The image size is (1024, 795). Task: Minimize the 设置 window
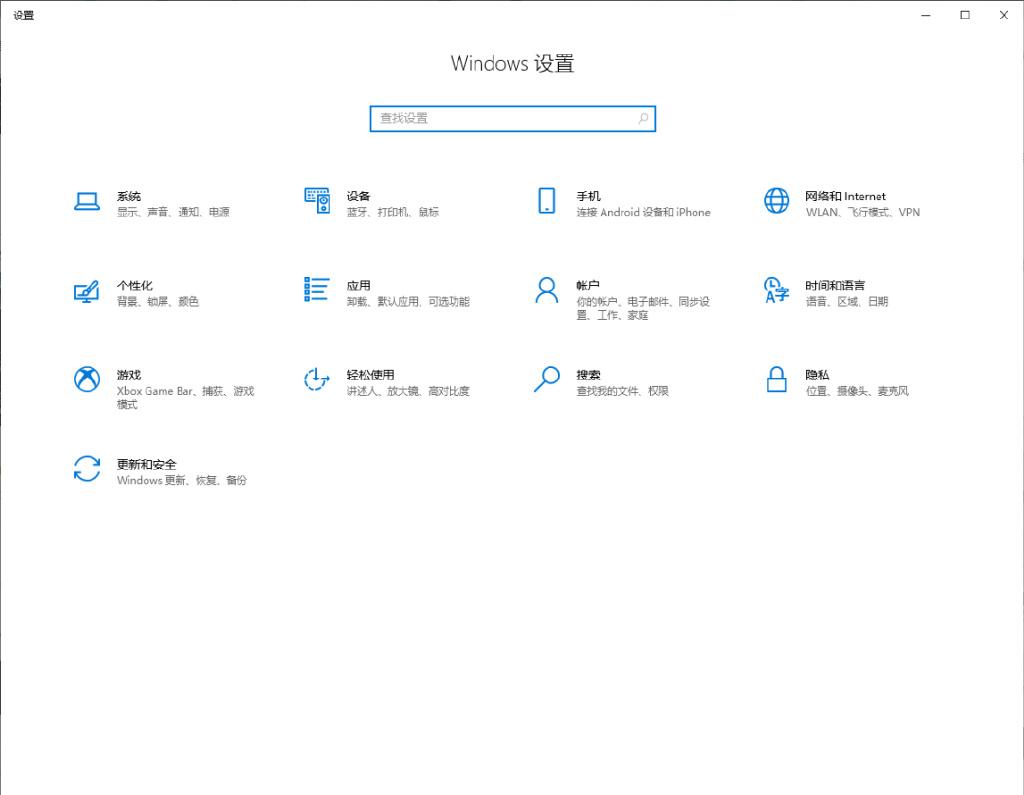pos(926,15)
